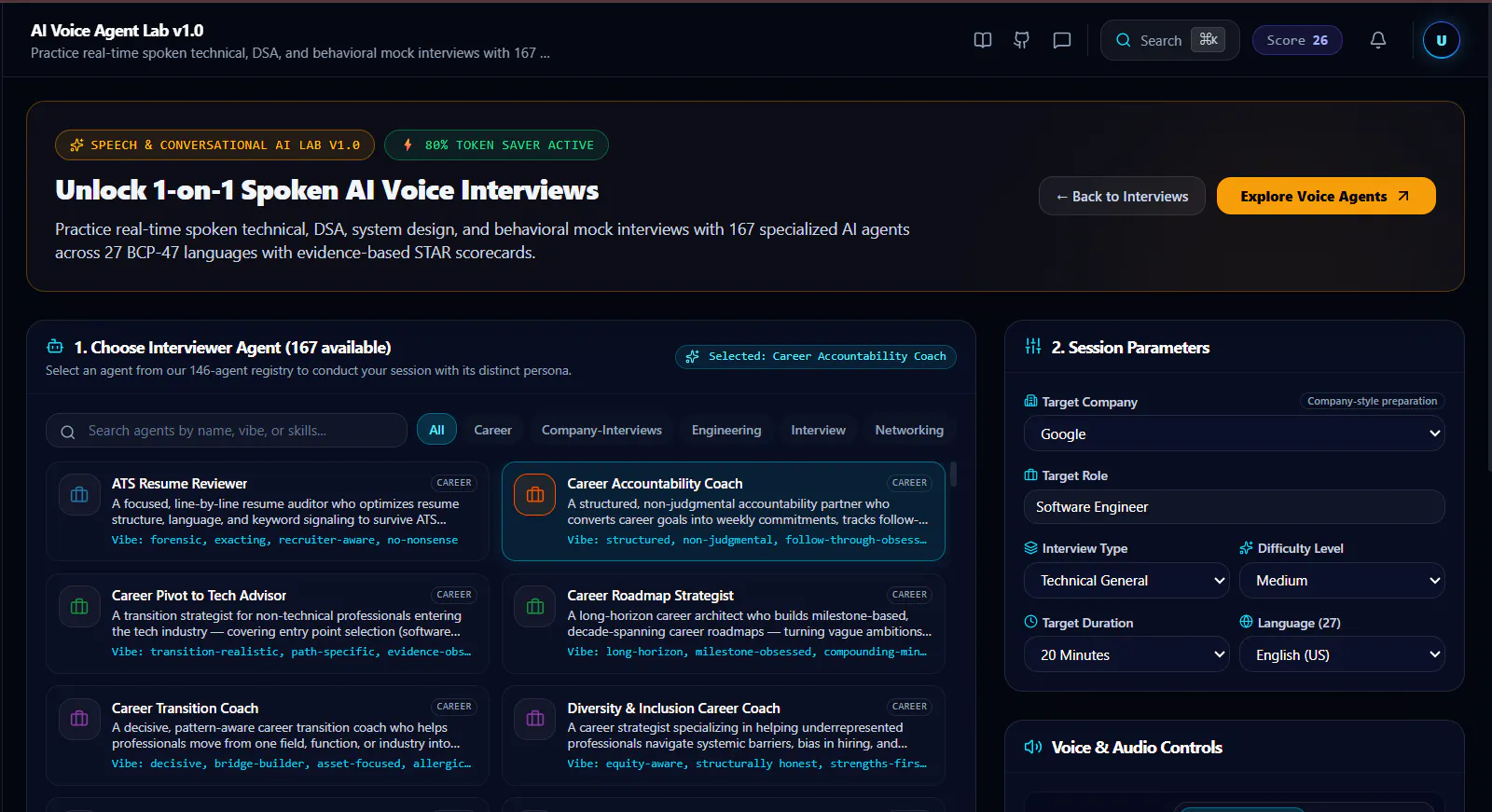Click the Unlock 1-on-1 Spoken AI Voice Interviews heading
The width and height of the screenshot is (1492, 812).
coord(326,190)
